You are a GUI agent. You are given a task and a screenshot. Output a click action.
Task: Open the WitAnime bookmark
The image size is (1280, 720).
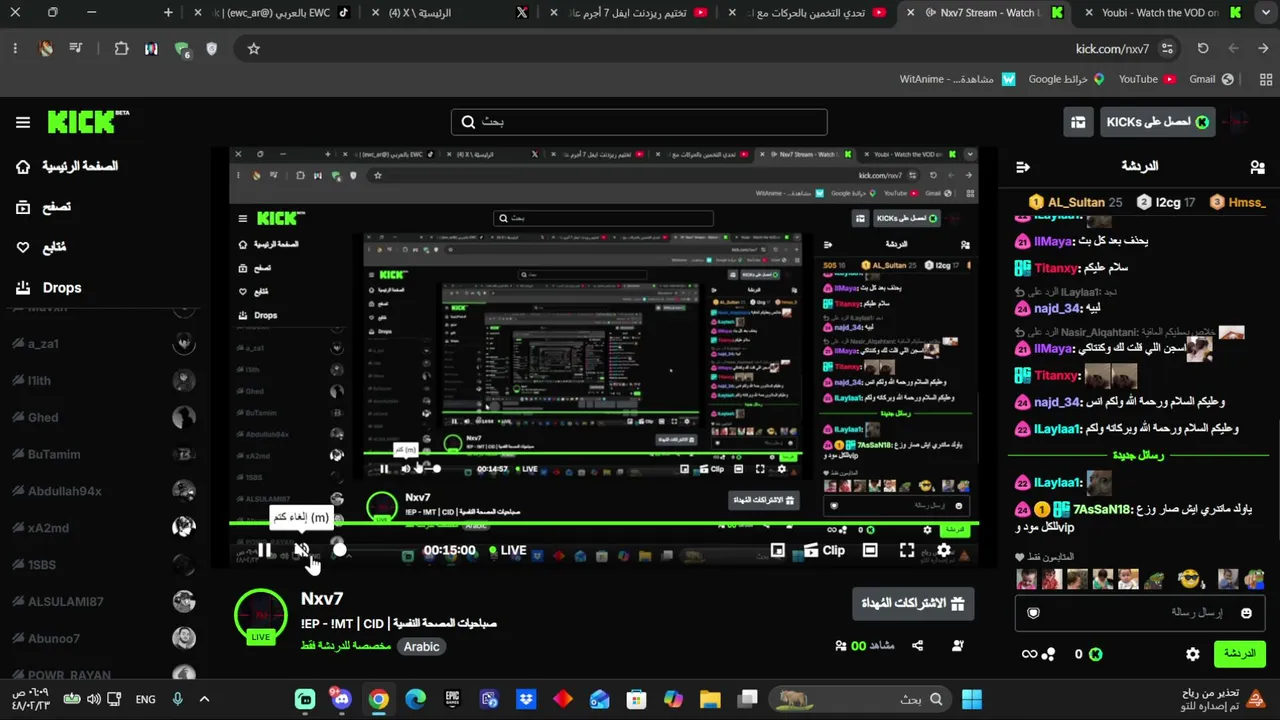[x=957, y=79]
